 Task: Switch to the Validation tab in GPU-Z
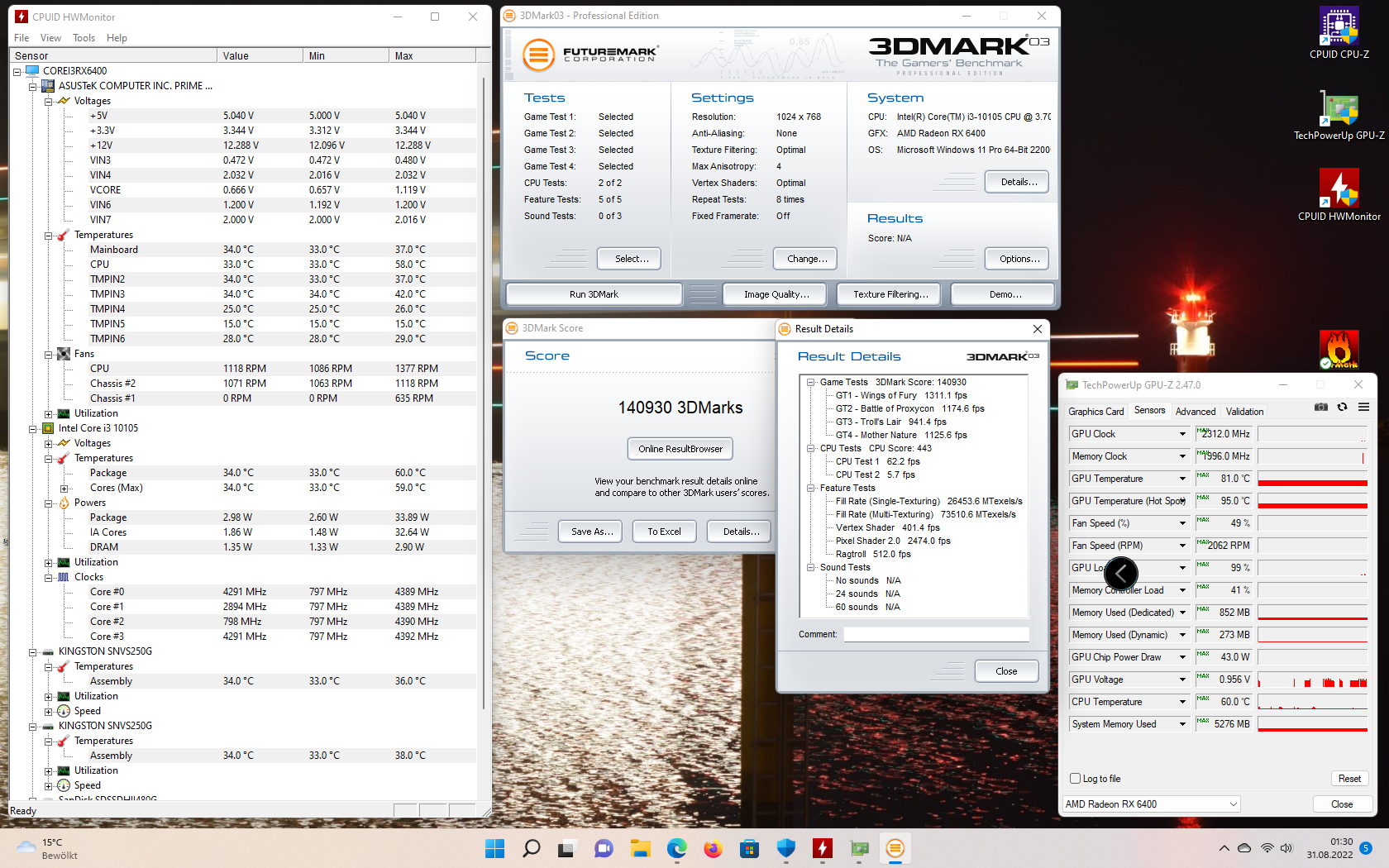click(x=1244, y=412)
